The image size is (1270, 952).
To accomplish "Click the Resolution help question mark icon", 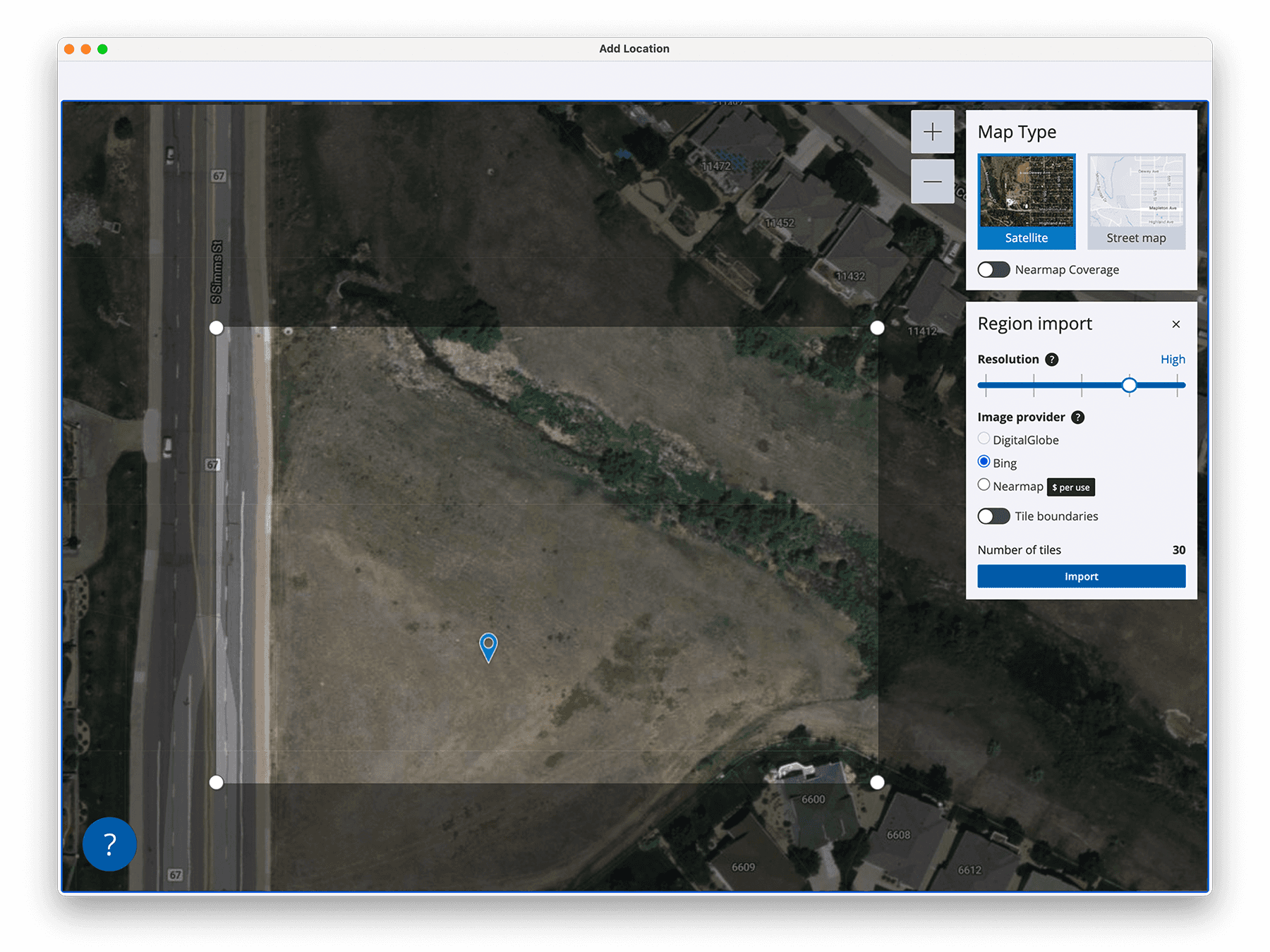I will click(1051, 360).
